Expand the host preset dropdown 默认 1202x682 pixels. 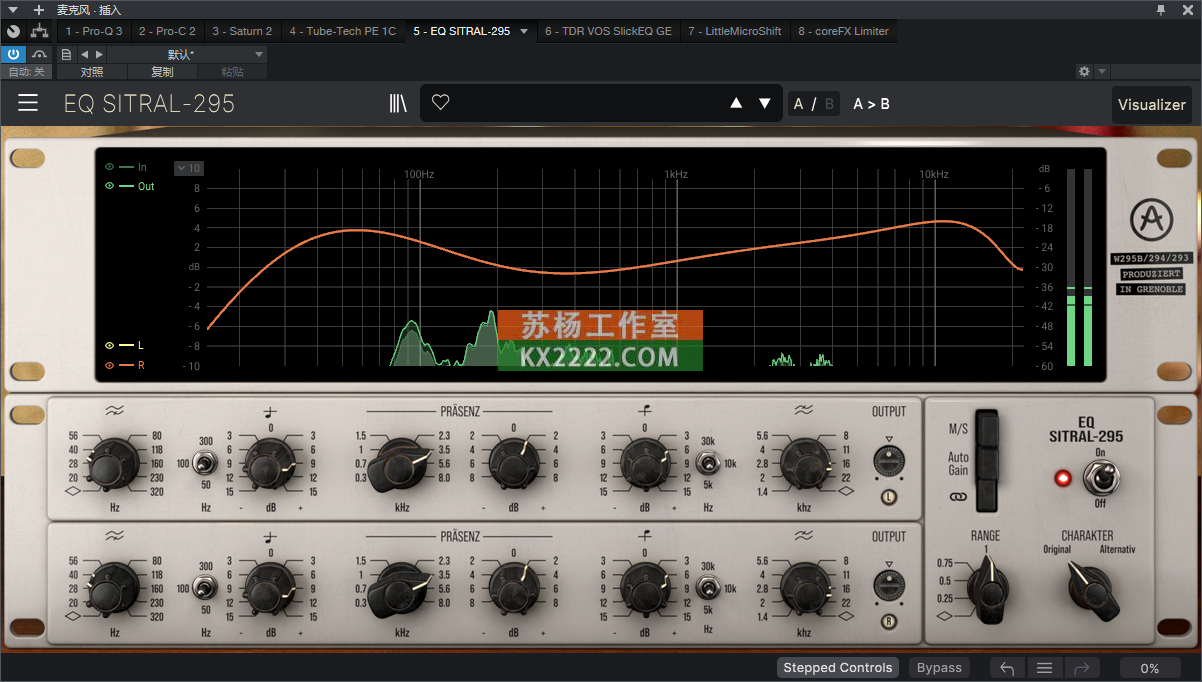tap(259, 54)
